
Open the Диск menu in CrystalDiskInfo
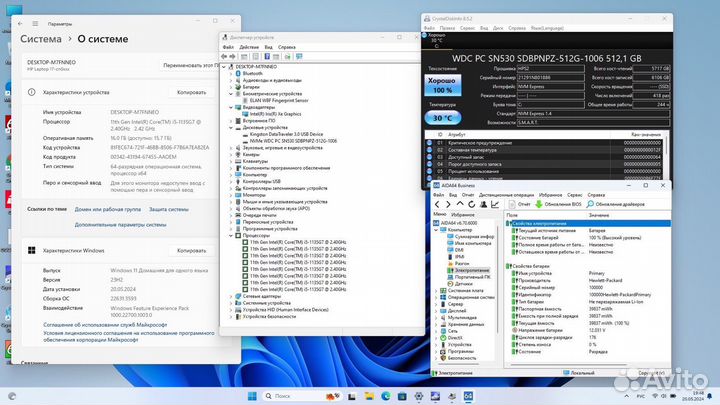click(x=500, y=26)
